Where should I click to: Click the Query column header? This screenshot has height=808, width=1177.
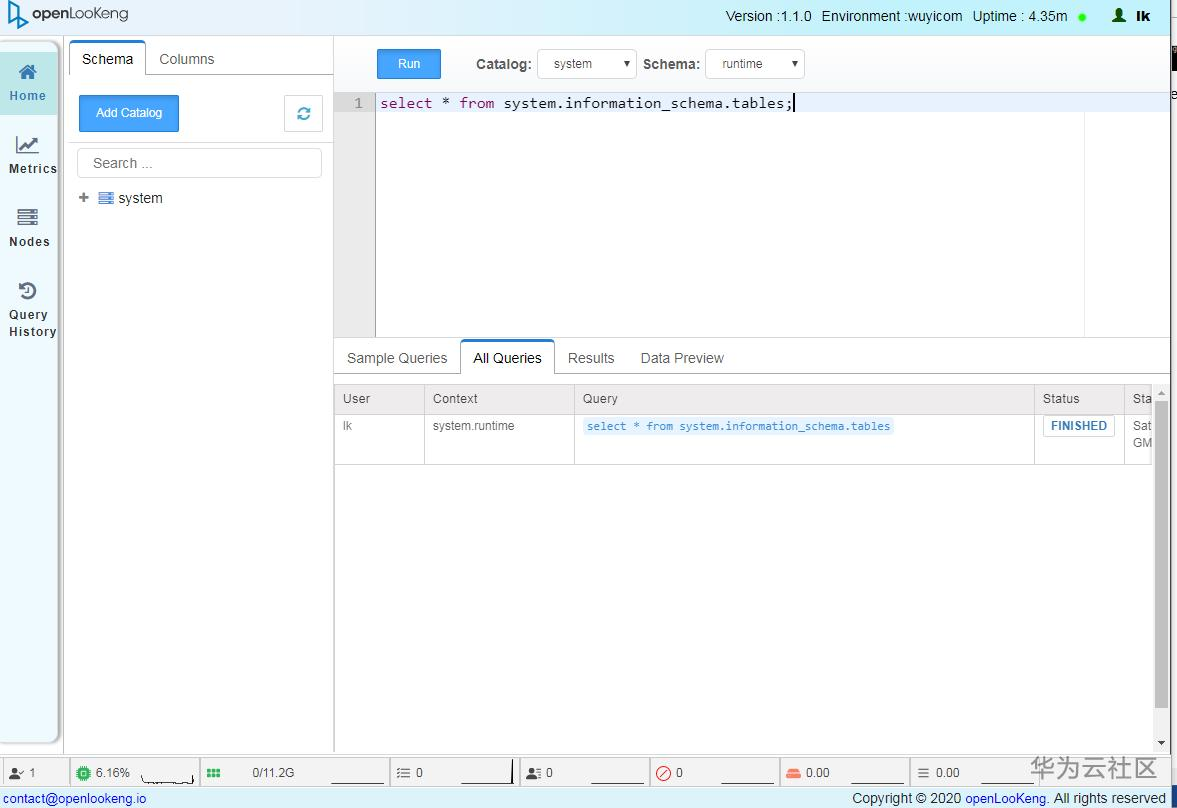(x=804, y=399)
